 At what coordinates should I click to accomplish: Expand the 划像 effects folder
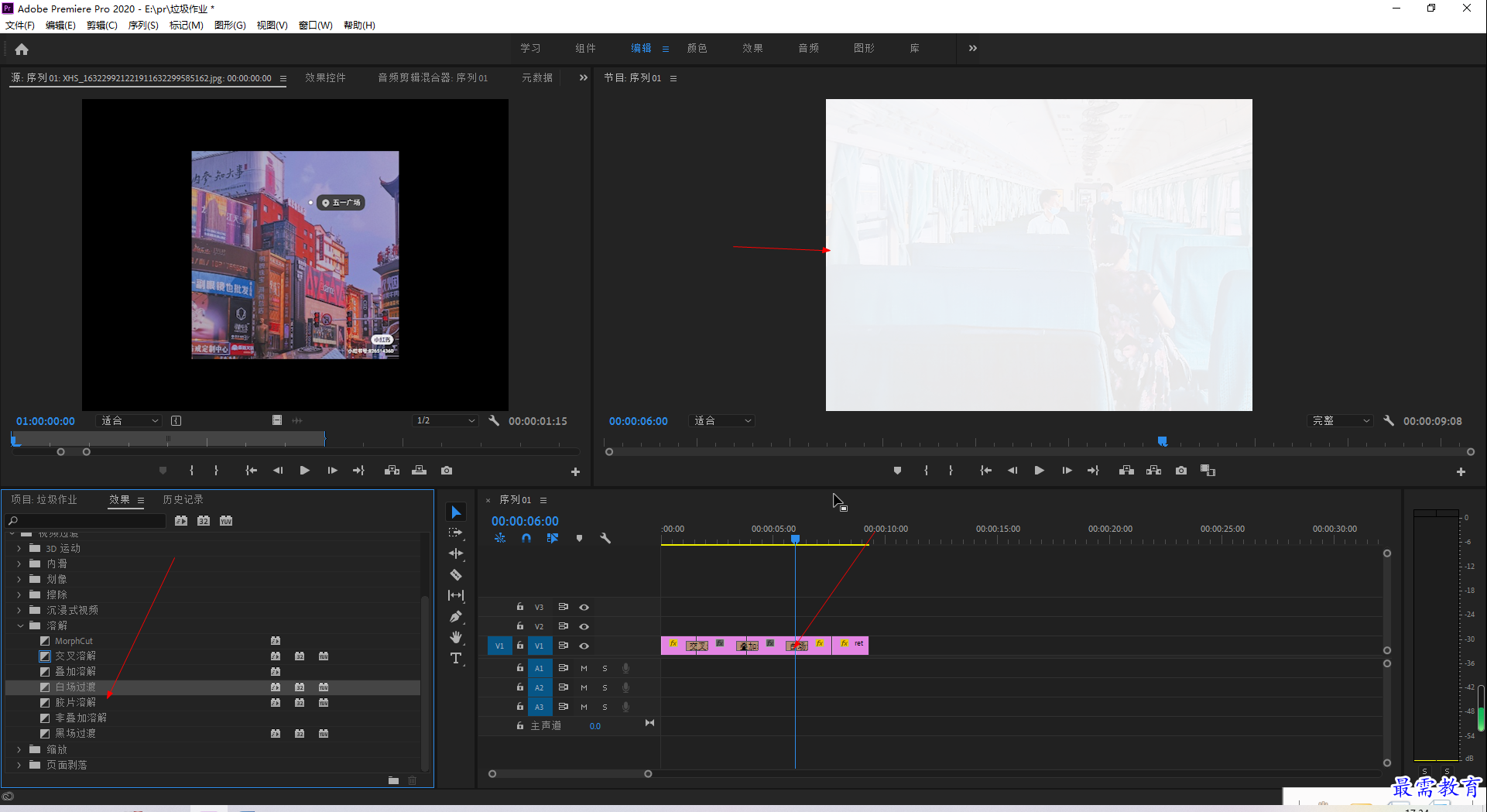click(19, 579)
